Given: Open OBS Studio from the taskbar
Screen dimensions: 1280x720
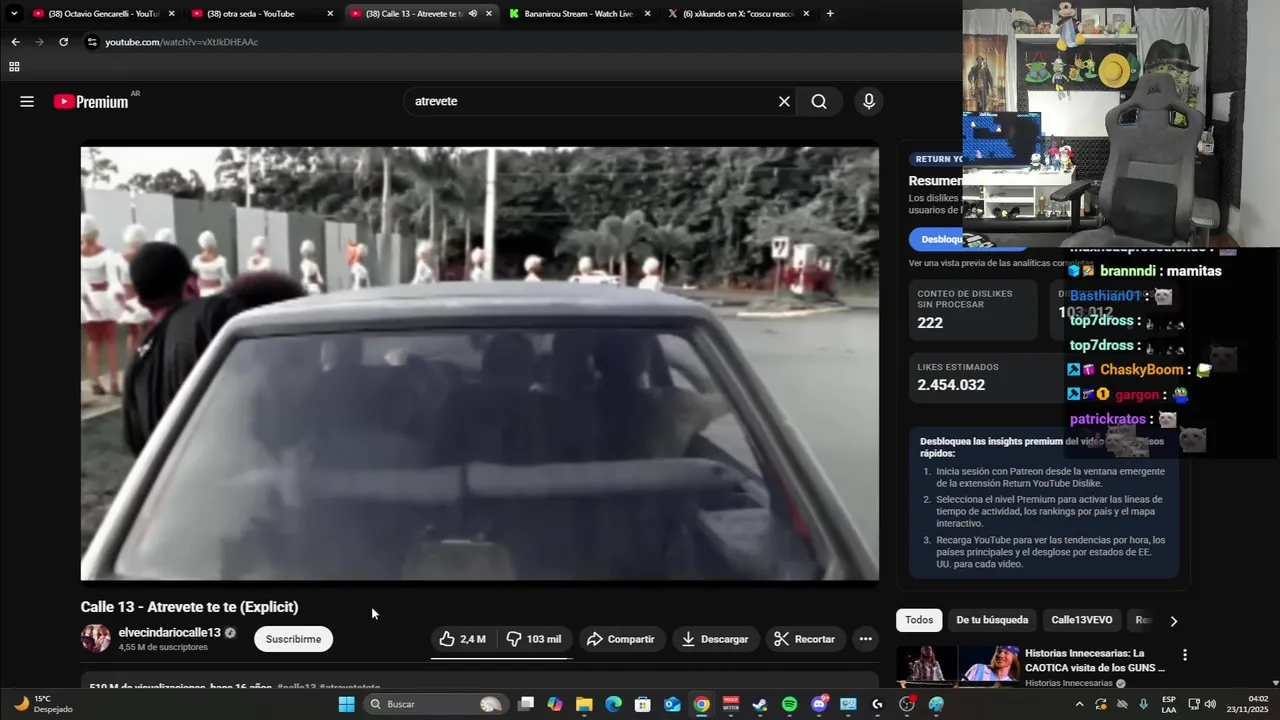Looking at the screenshot, I should 907,704.
